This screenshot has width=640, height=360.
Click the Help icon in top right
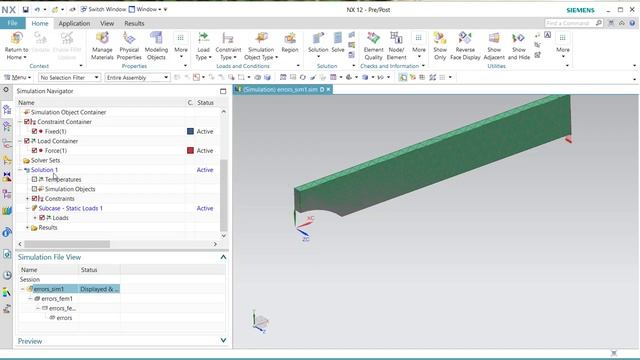tap(632, 23)
